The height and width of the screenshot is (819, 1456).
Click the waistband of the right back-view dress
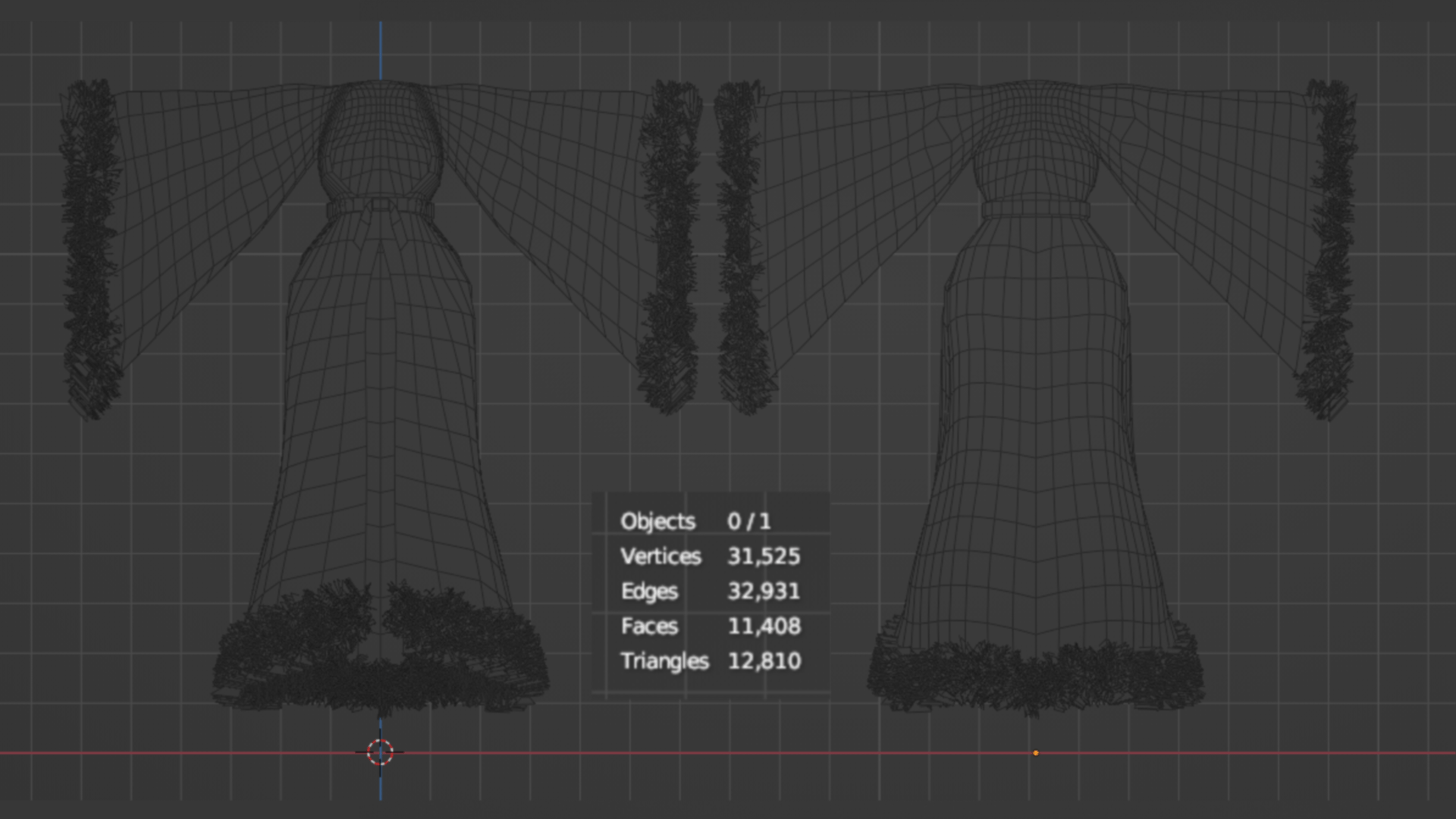click(x=1036, y=209)
